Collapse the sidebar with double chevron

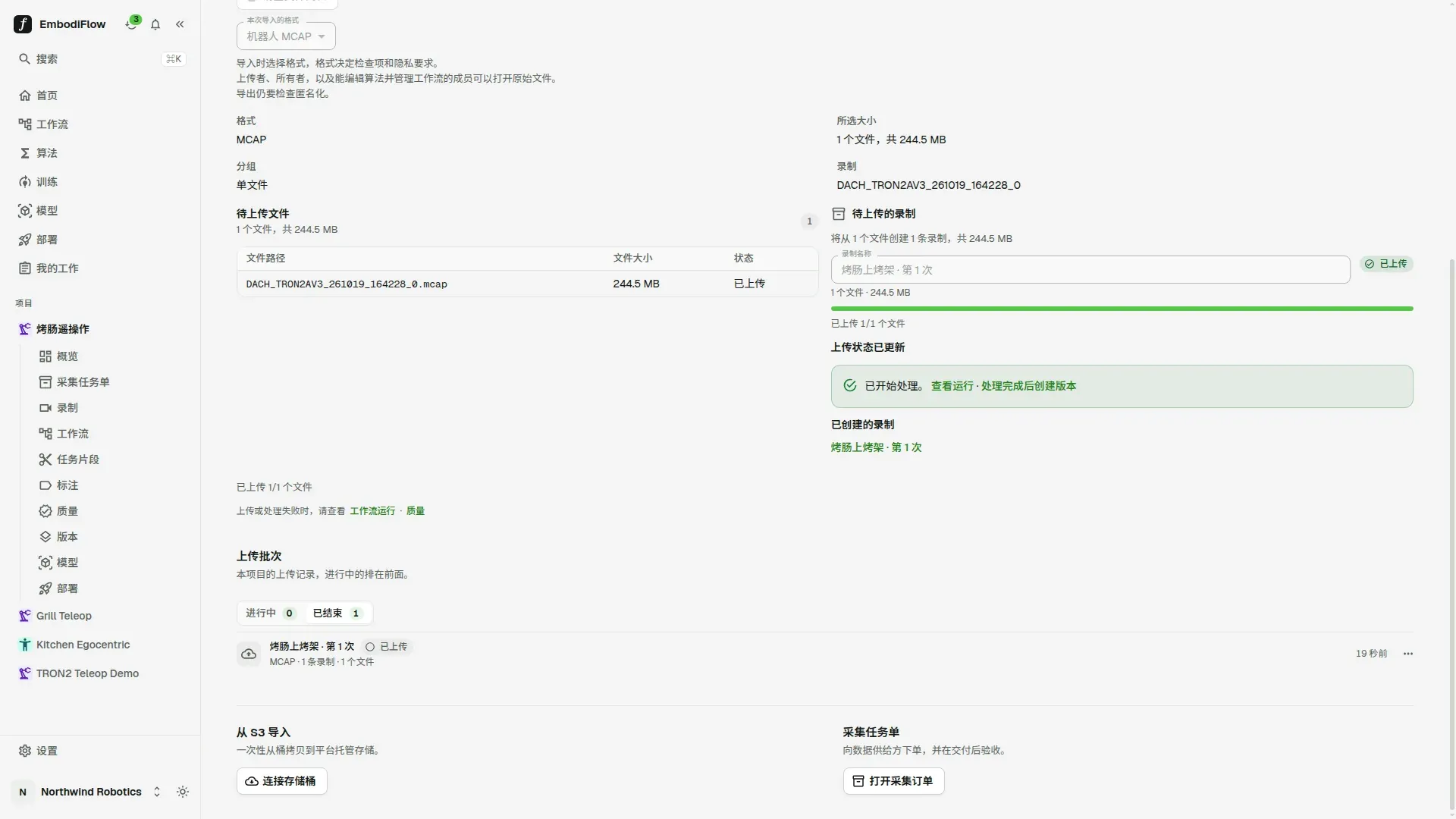180,24
